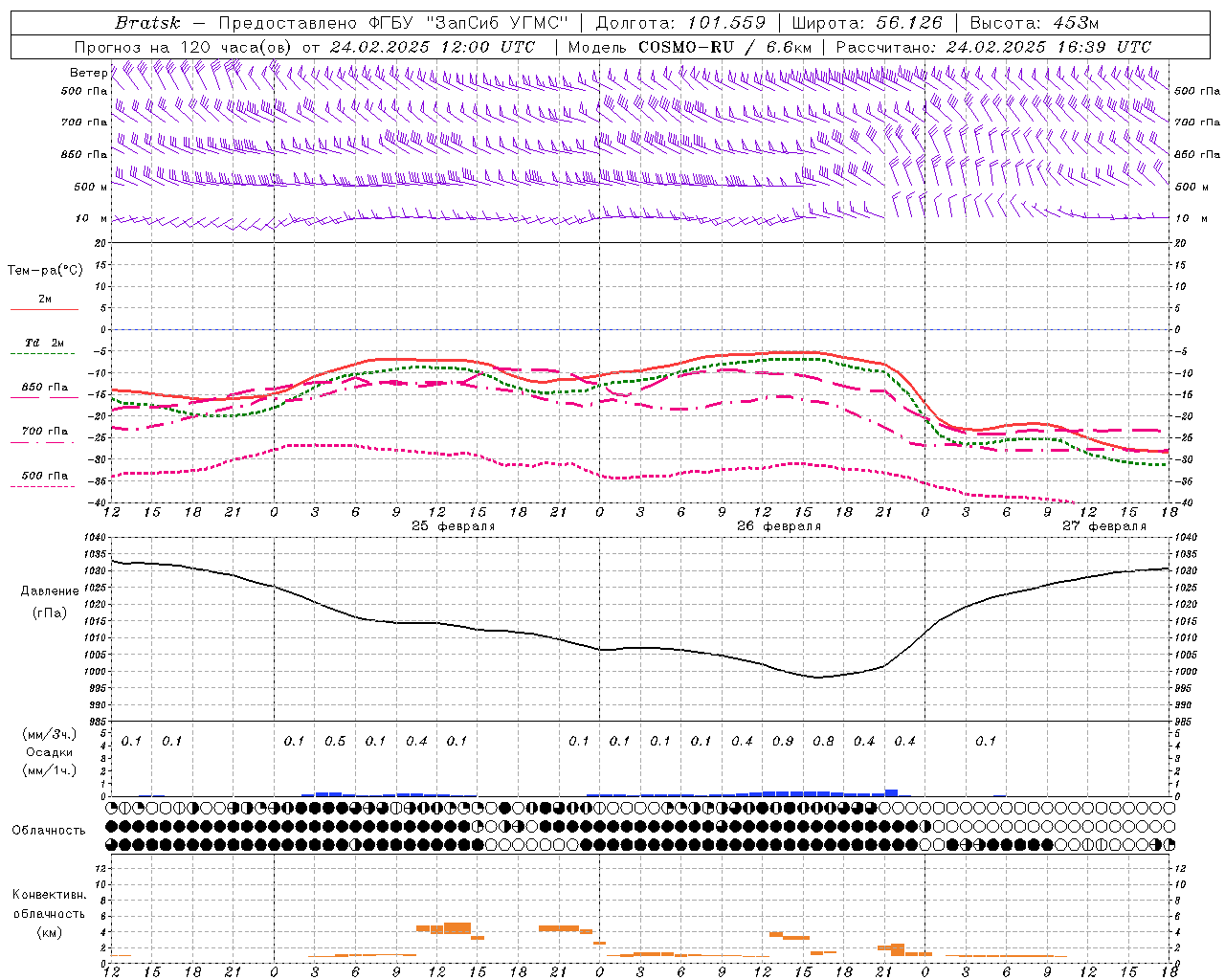Click the 0.8 precipitation value

(x=823, y=741)
